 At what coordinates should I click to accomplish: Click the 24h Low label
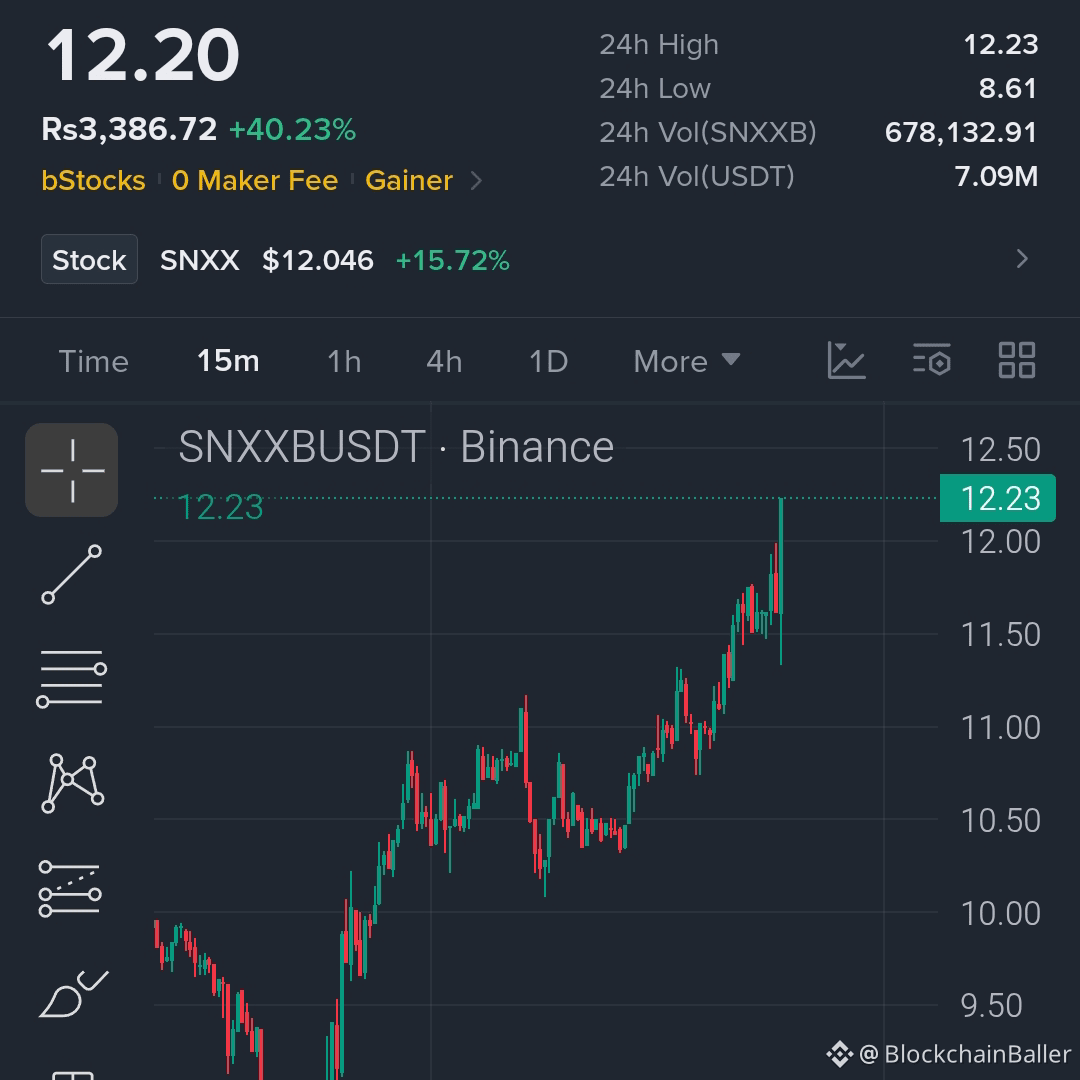click(x=655, y=89)
